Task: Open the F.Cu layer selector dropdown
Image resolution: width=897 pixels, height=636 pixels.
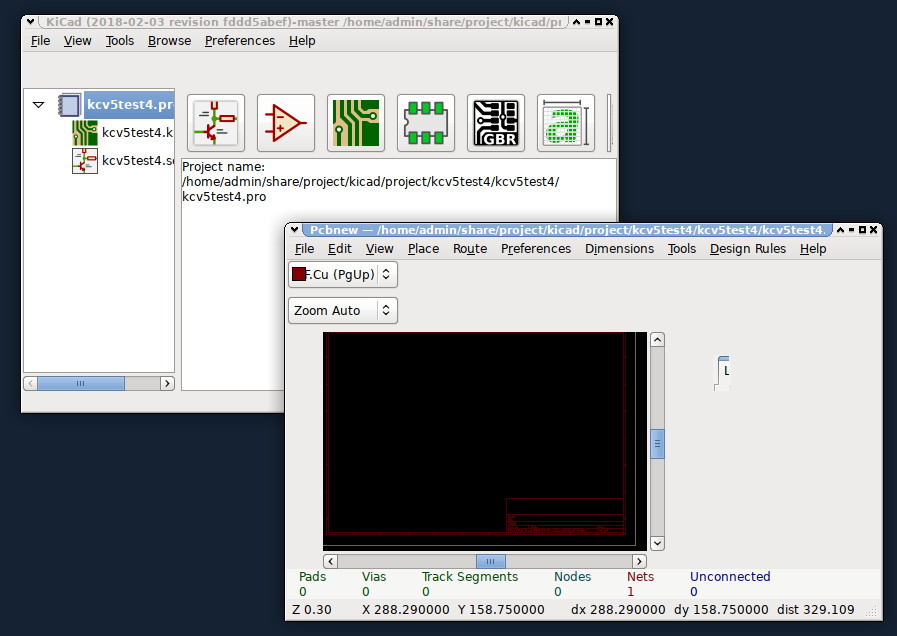Action: pyautogui.click(x=388, y=273)
